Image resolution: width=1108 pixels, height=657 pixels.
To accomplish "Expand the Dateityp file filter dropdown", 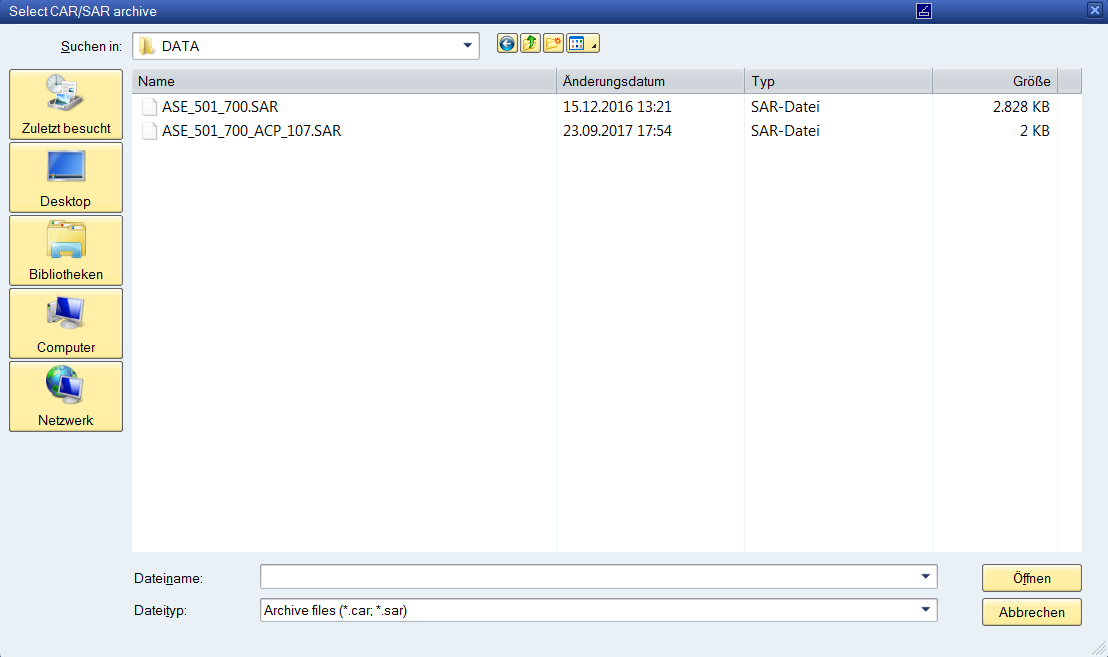I will 925,610.
